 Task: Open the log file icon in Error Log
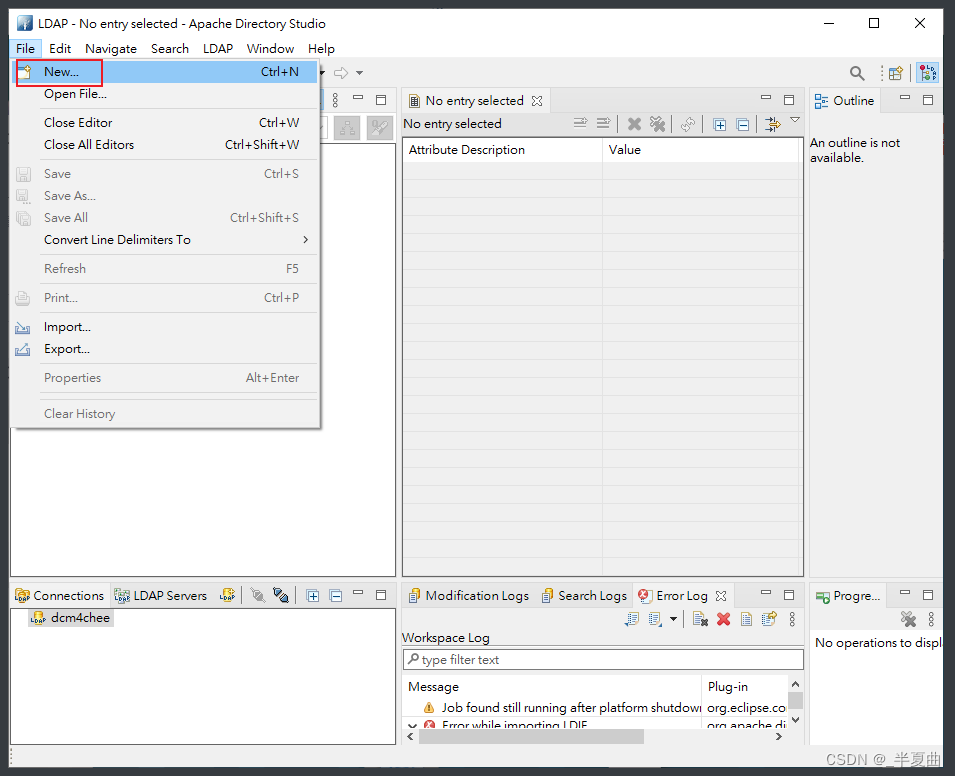[x=746, y=619]
